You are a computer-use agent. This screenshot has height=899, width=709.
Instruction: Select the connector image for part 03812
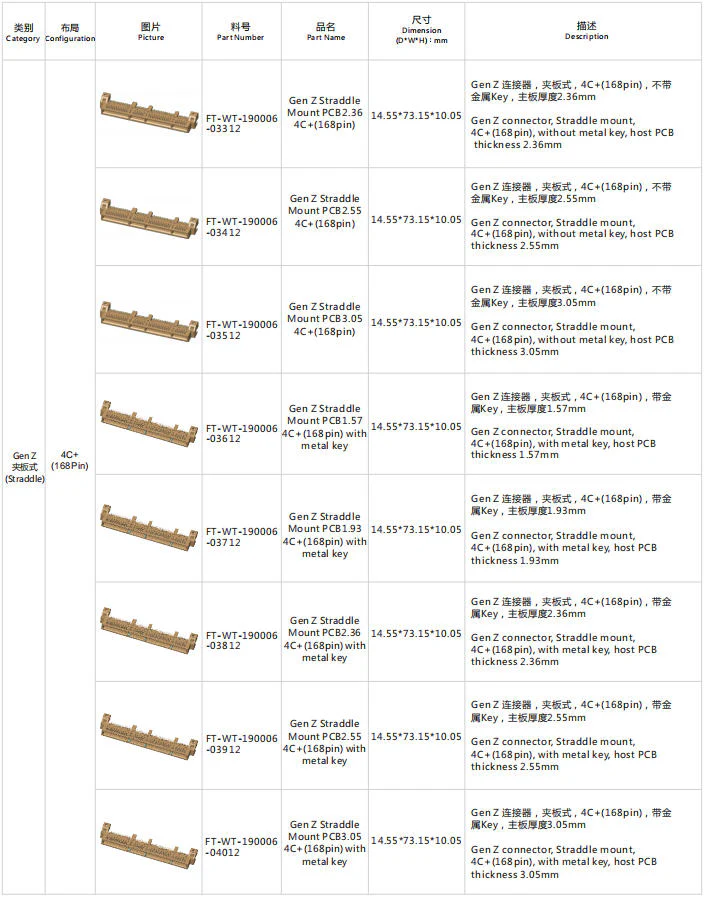tap(149, 632)
